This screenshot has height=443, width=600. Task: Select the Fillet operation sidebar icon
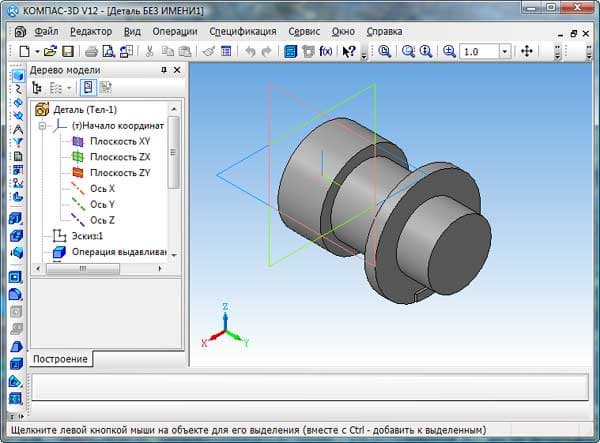(16, 295)
